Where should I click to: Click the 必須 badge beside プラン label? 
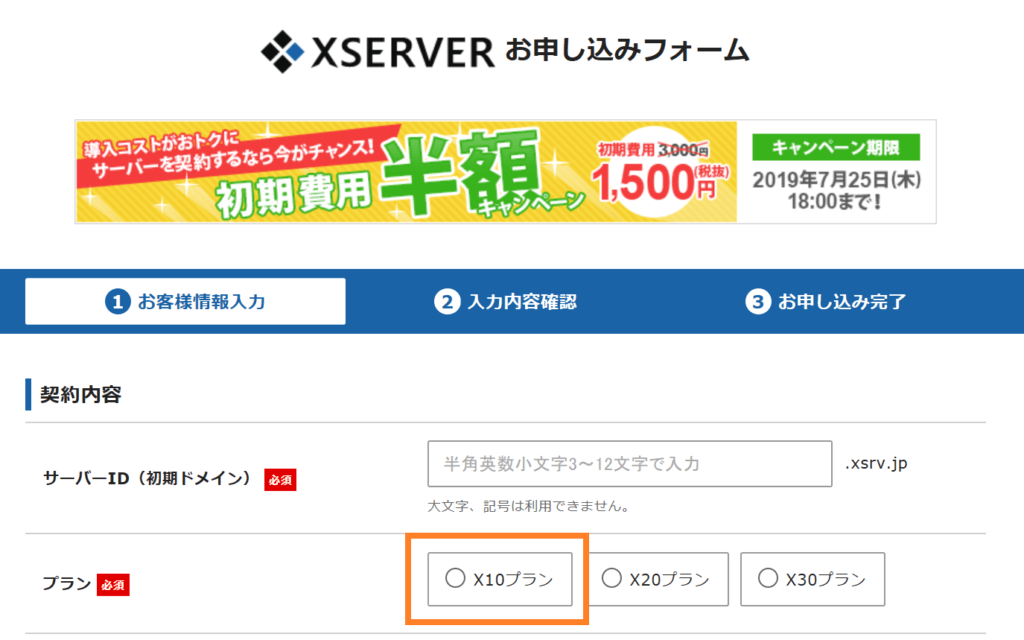tap(113, 584)
